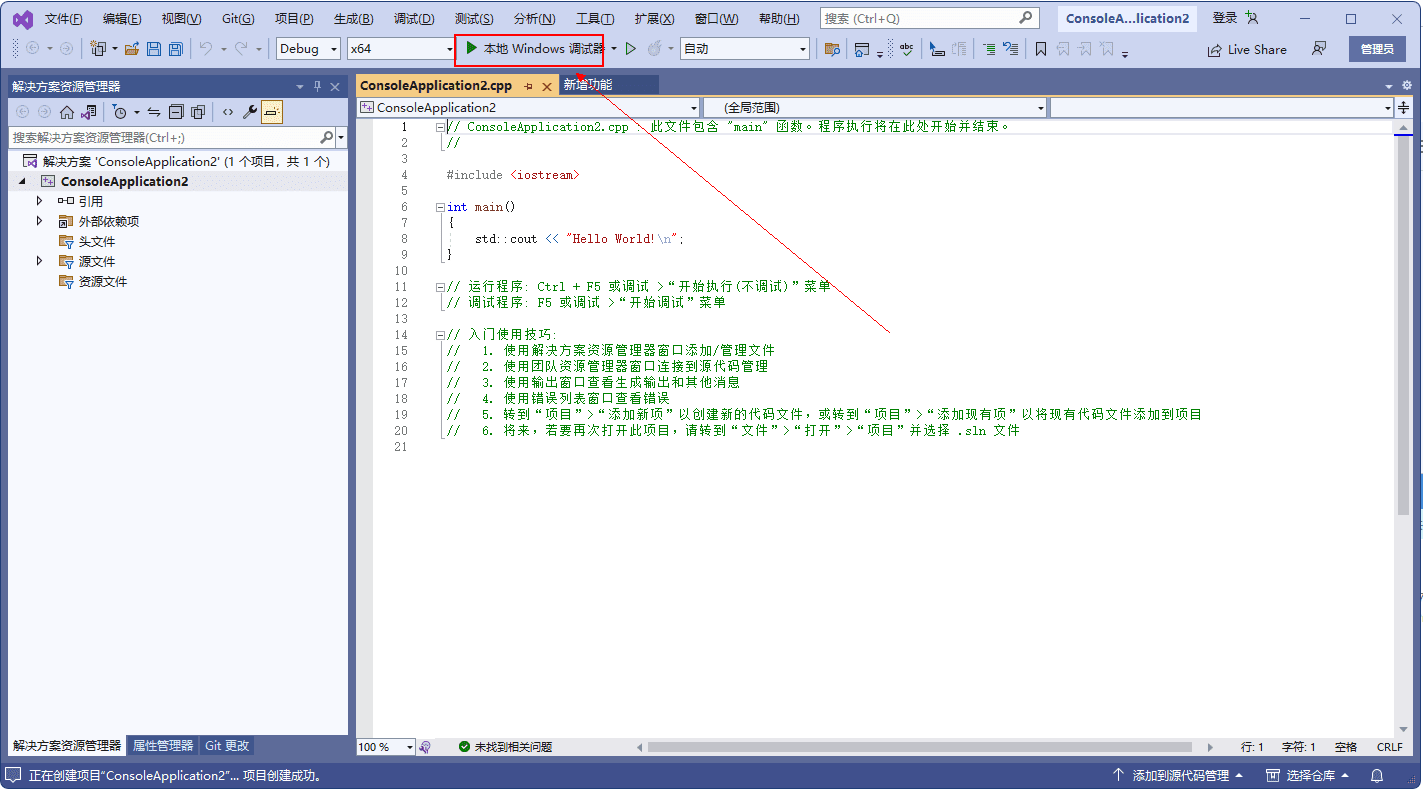This screenshot has width=1423, height=789.
Task: Collapse the line 1 comment block outline
Action: [x=441, y=127]
